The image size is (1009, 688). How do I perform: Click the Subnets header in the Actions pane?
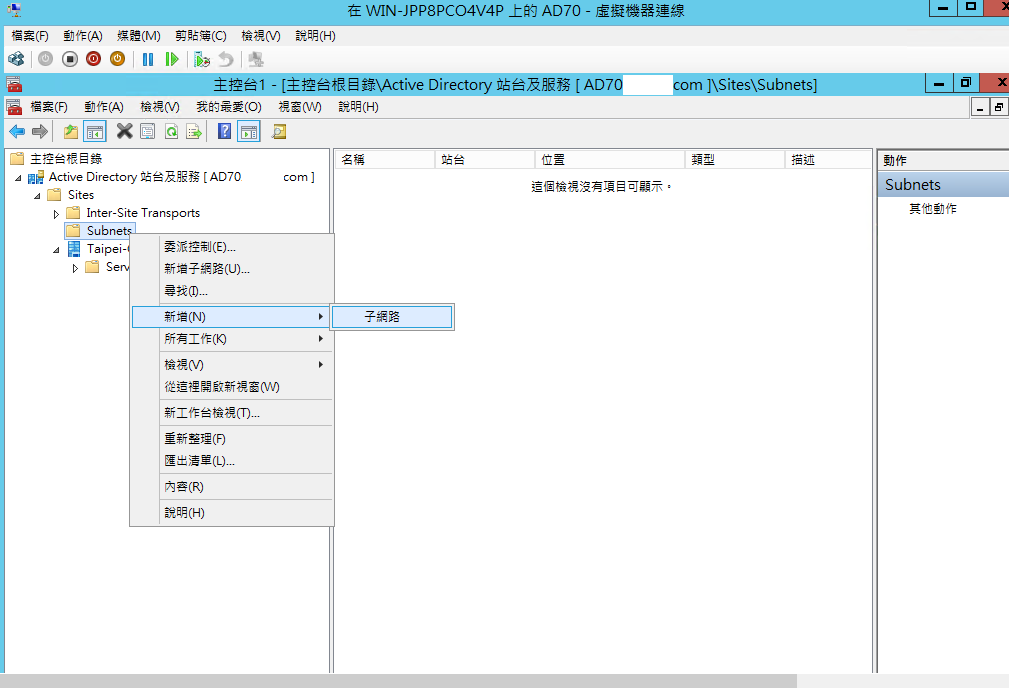click(x=943, y=185)
